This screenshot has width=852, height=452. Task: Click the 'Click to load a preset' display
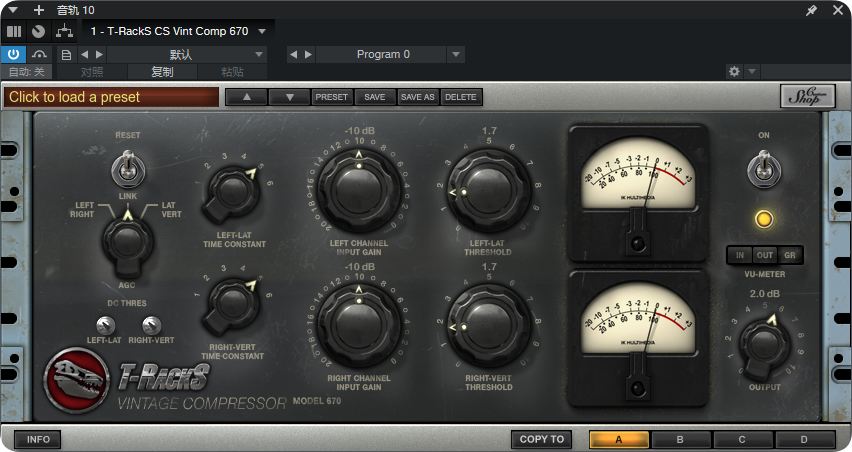[x=111, y=97]
